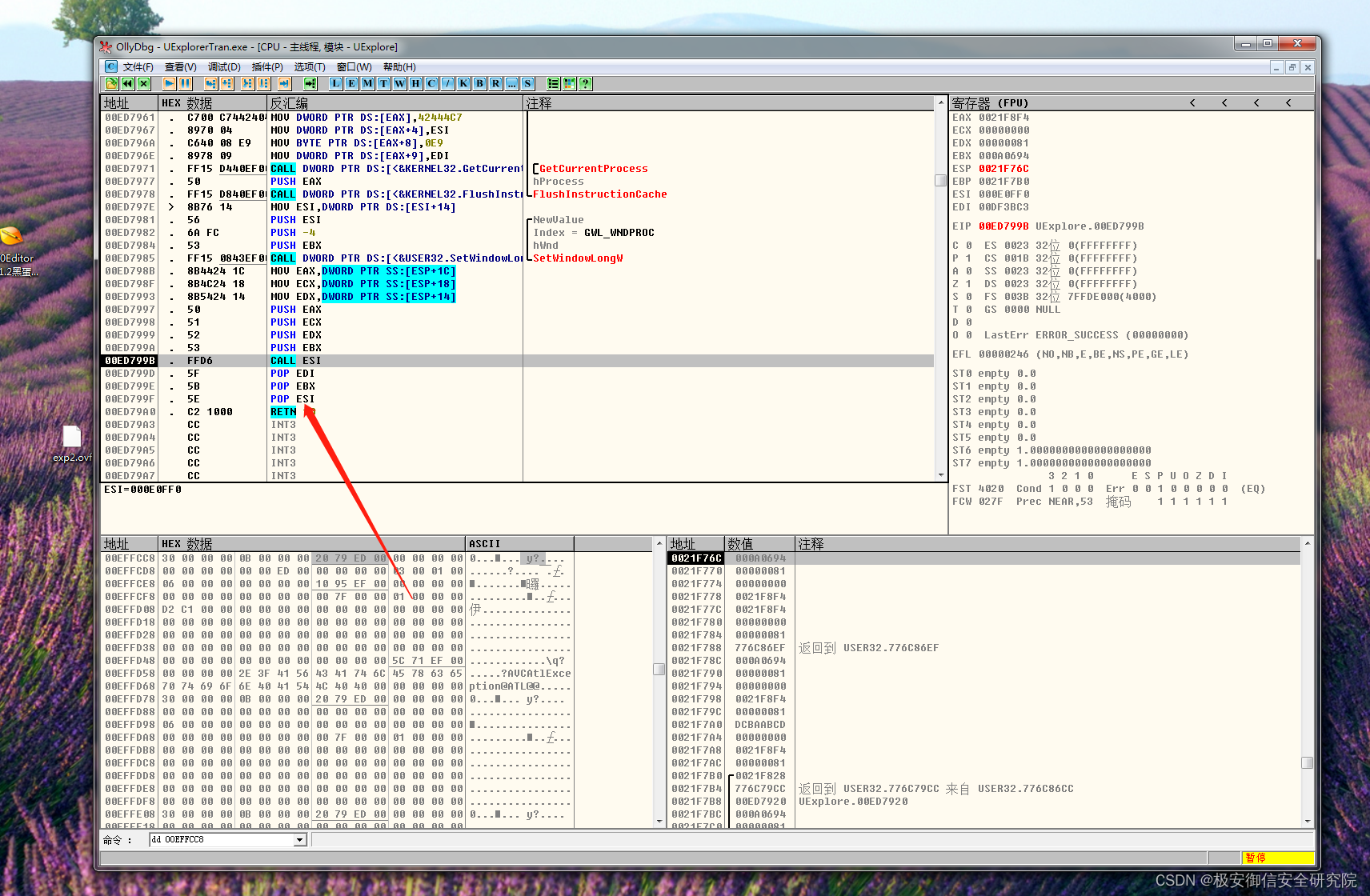Open Memory map with M button

pos(368,83)
